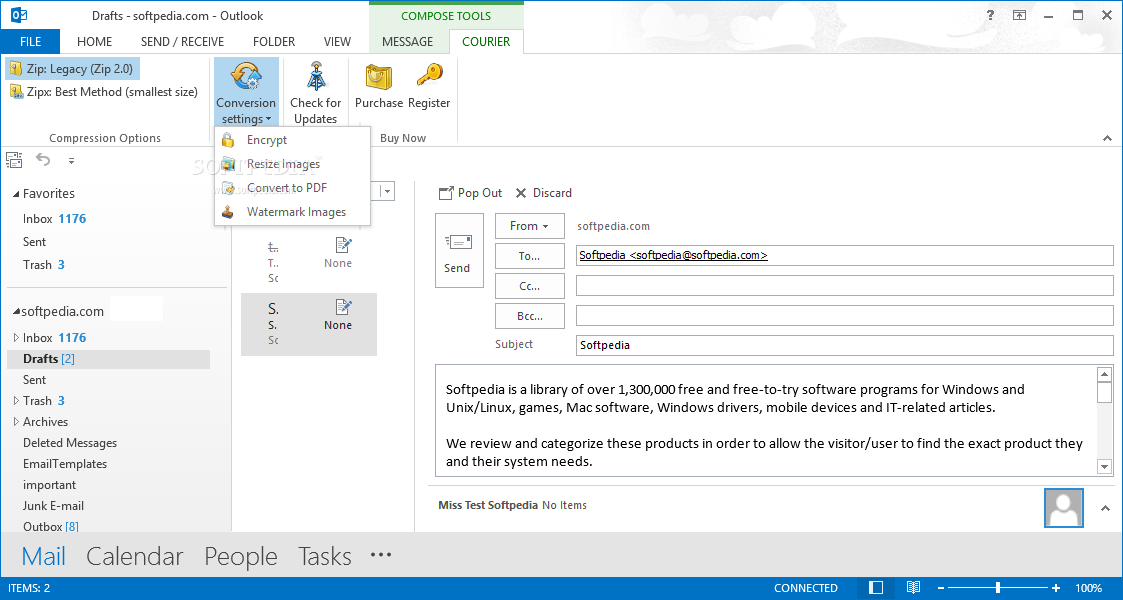The height and width of the screenshot is (600, 1123).
Task: Open the Outbox [8] folder
Action: coord(51,526)
